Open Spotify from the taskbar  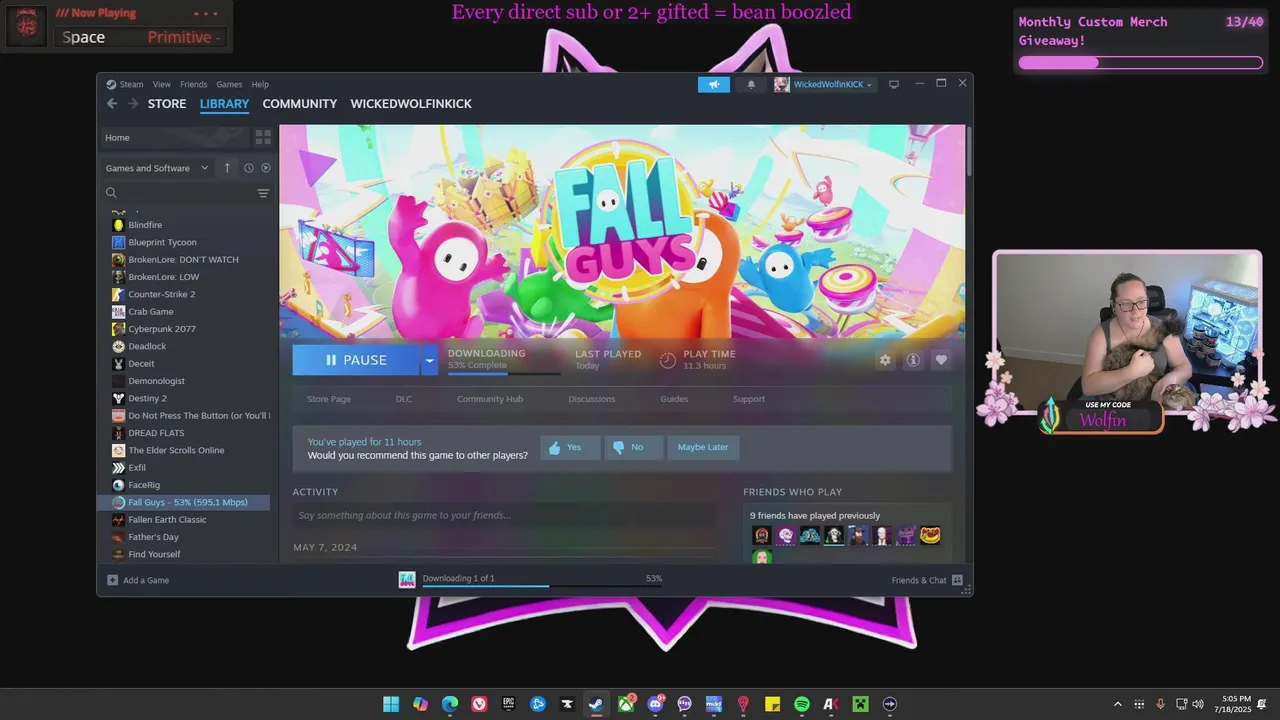(x=801, y=704)
